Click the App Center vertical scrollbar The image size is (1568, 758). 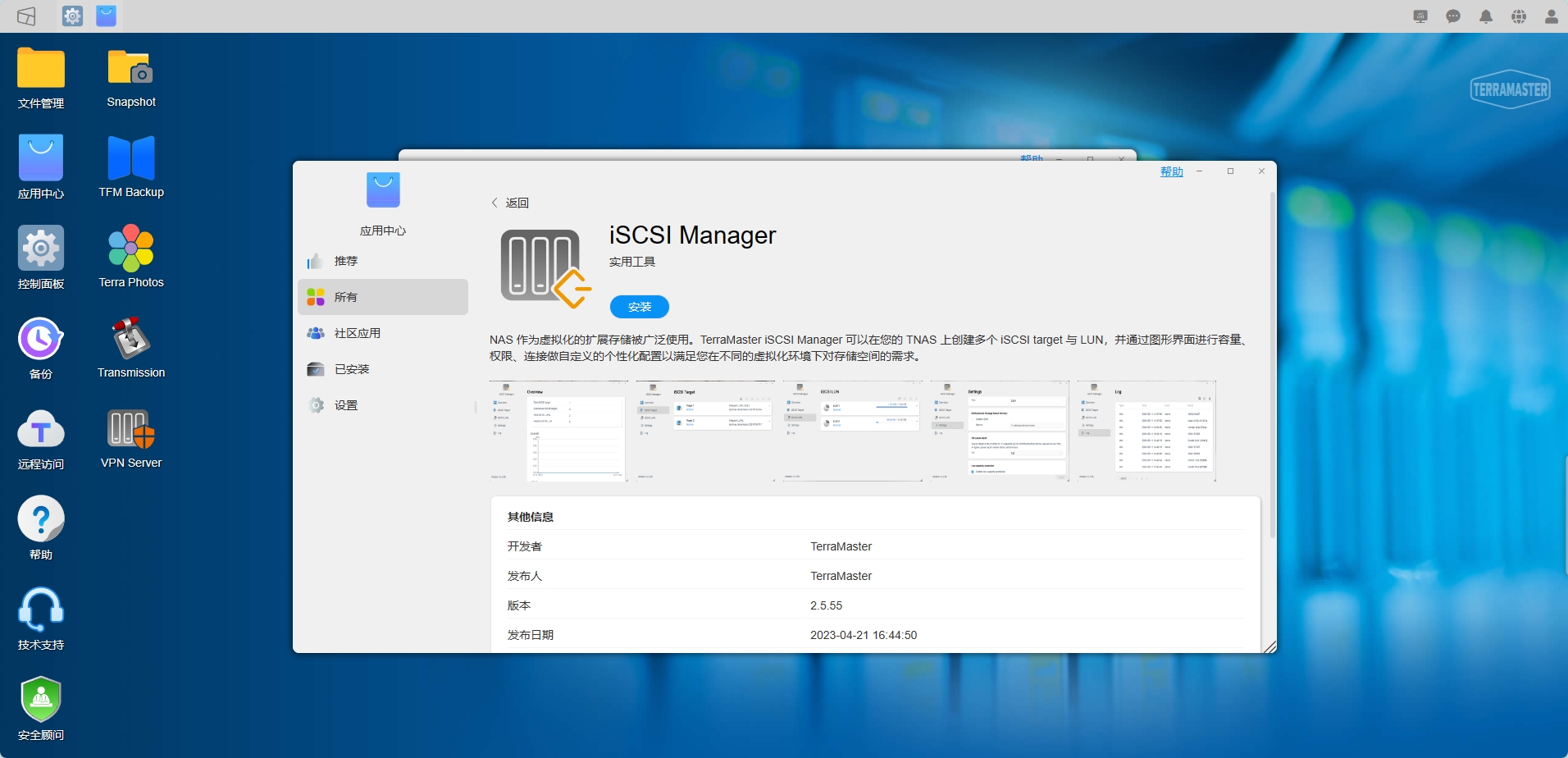coord(1273,365)
